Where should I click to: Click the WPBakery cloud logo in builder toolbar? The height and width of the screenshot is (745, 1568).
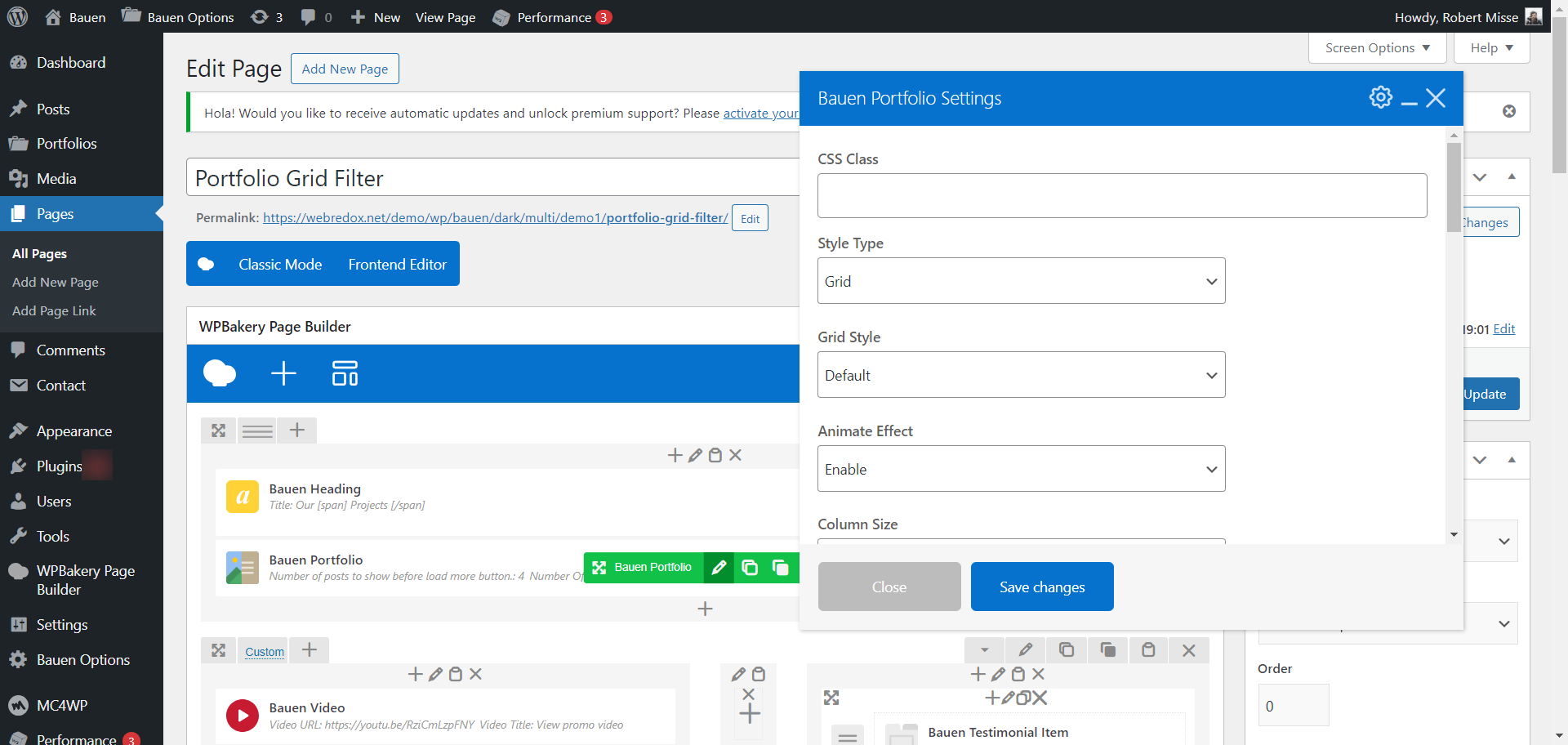(x=220, y=373)
